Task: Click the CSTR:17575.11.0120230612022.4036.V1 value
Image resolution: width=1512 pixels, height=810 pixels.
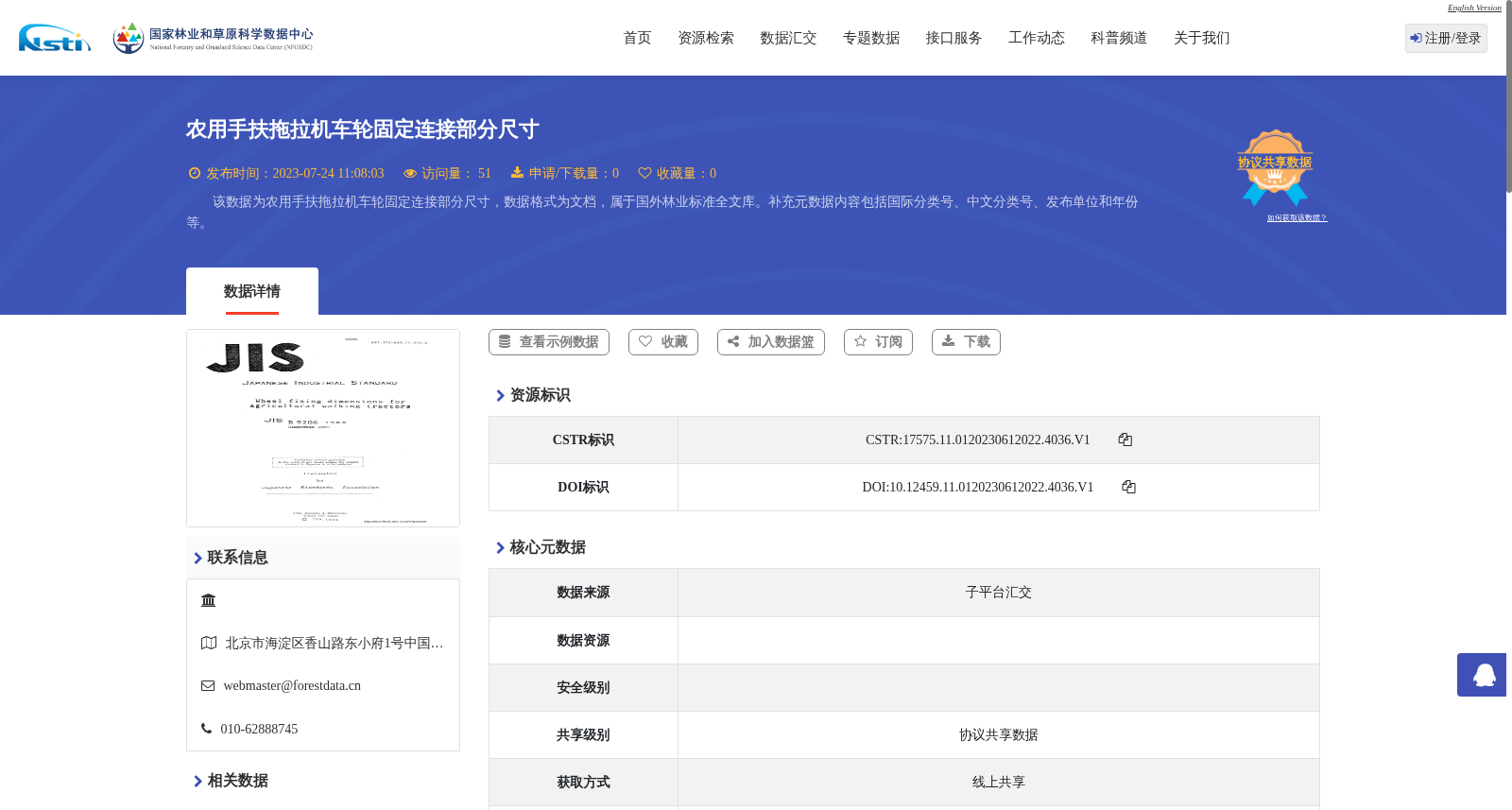Action: point(978,439)
